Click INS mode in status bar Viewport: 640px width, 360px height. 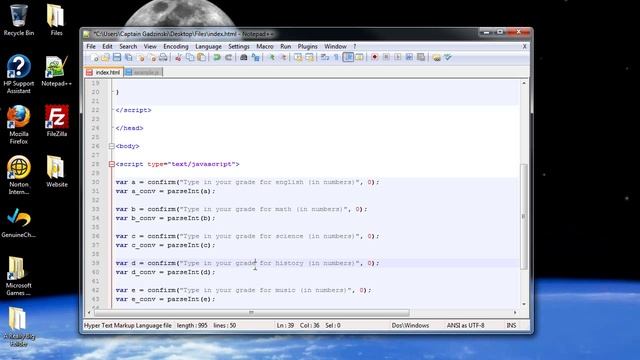(511, 325)
